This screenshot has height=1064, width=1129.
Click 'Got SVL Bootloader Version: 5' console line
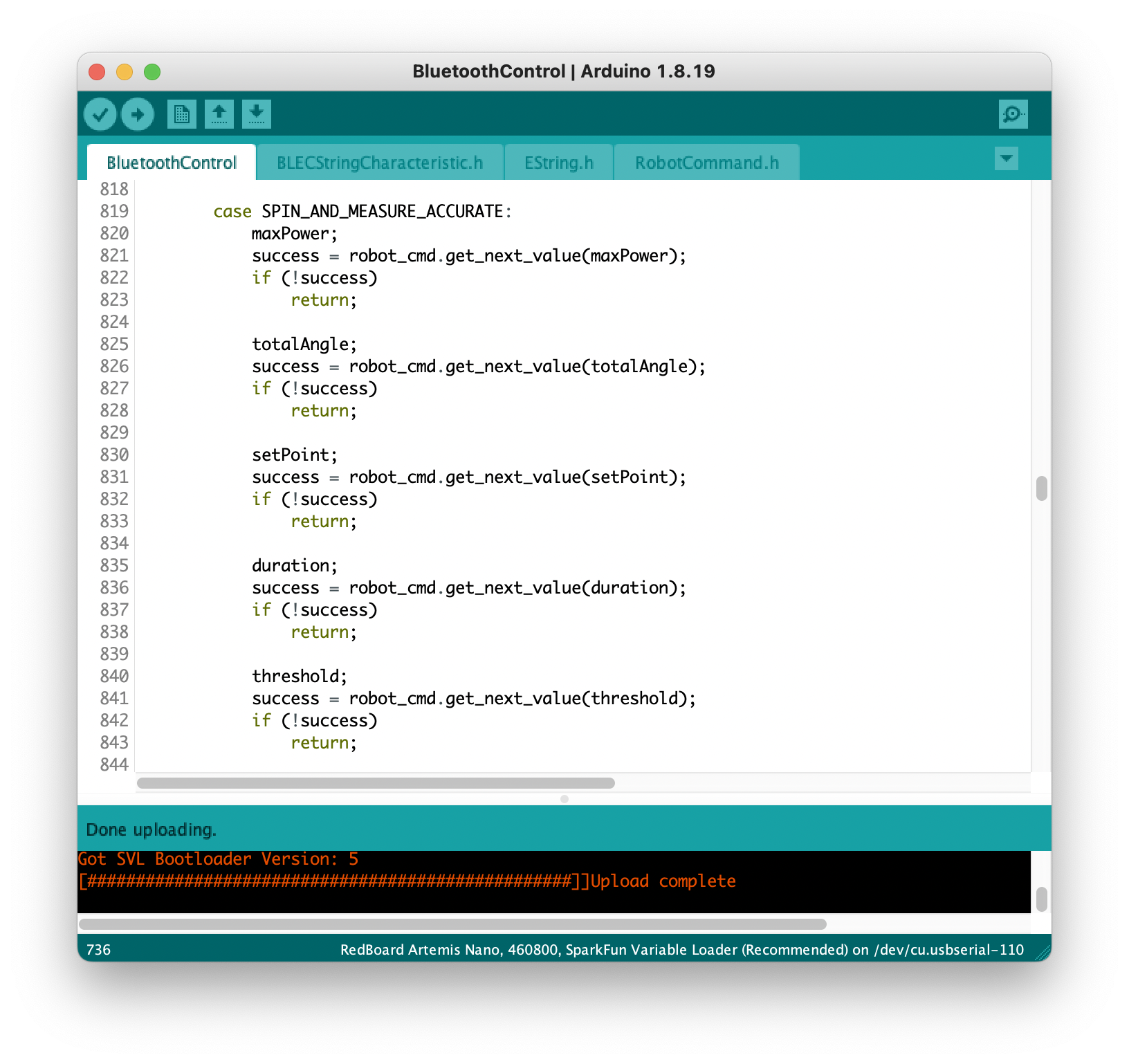point(218,859)
